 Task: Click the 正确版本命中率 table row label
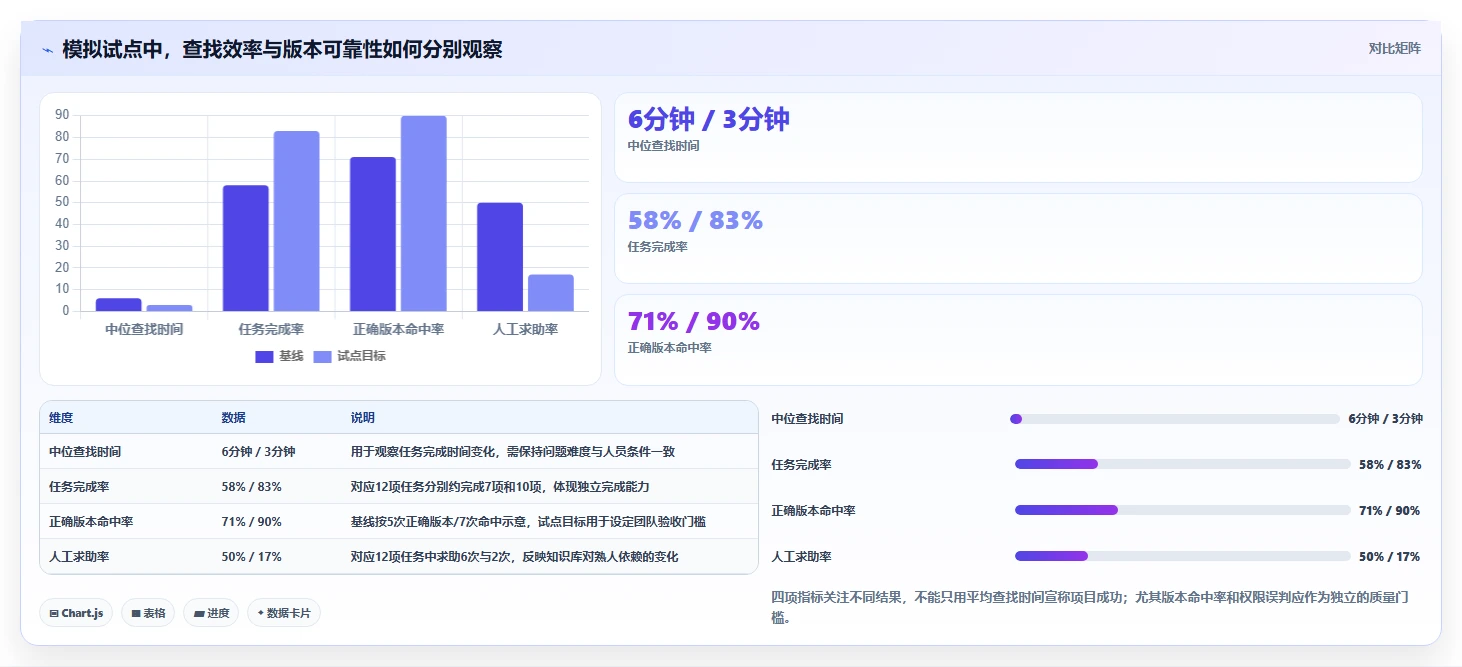point(91,522)
